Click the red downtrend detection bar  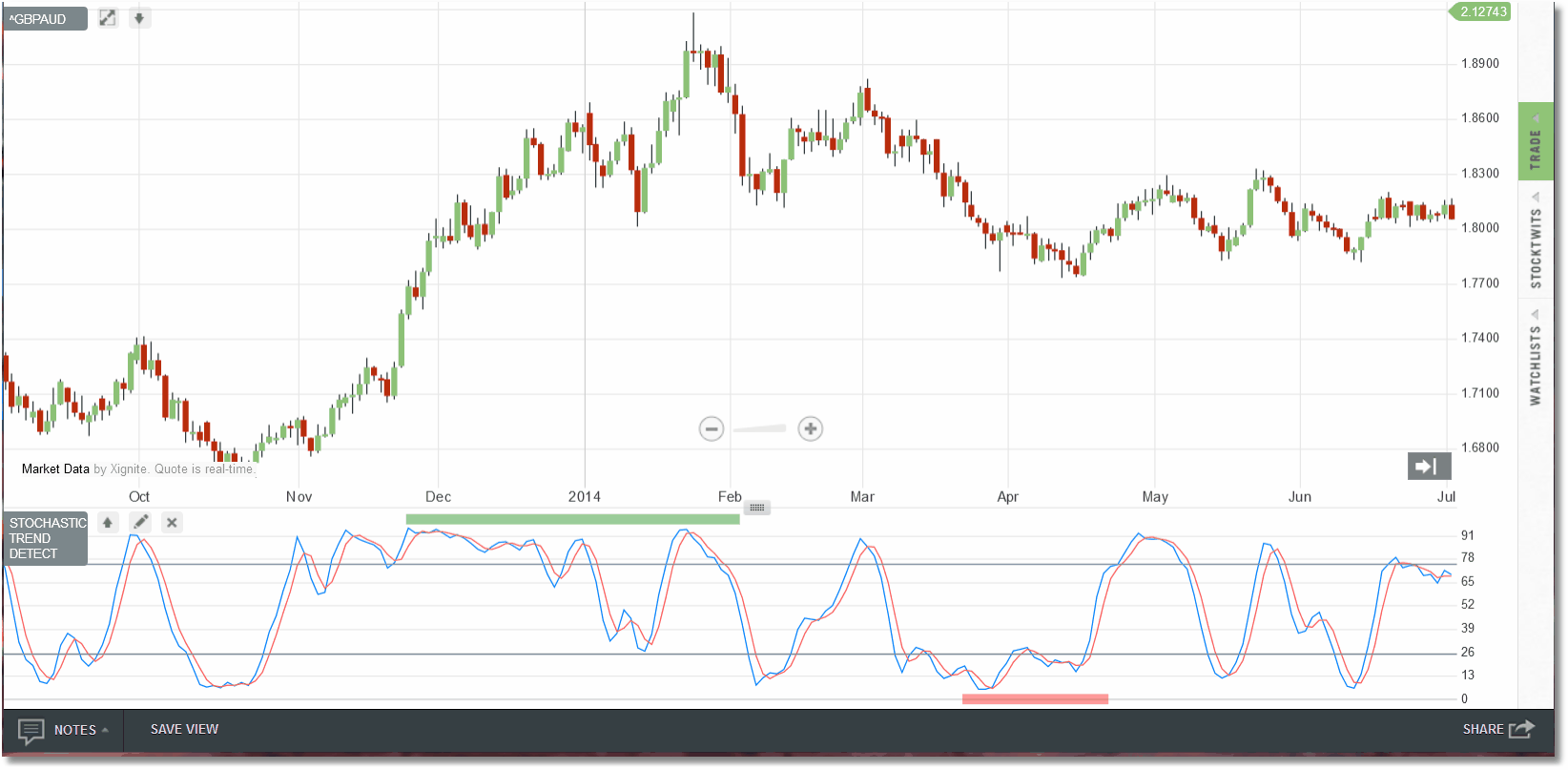1035,699
